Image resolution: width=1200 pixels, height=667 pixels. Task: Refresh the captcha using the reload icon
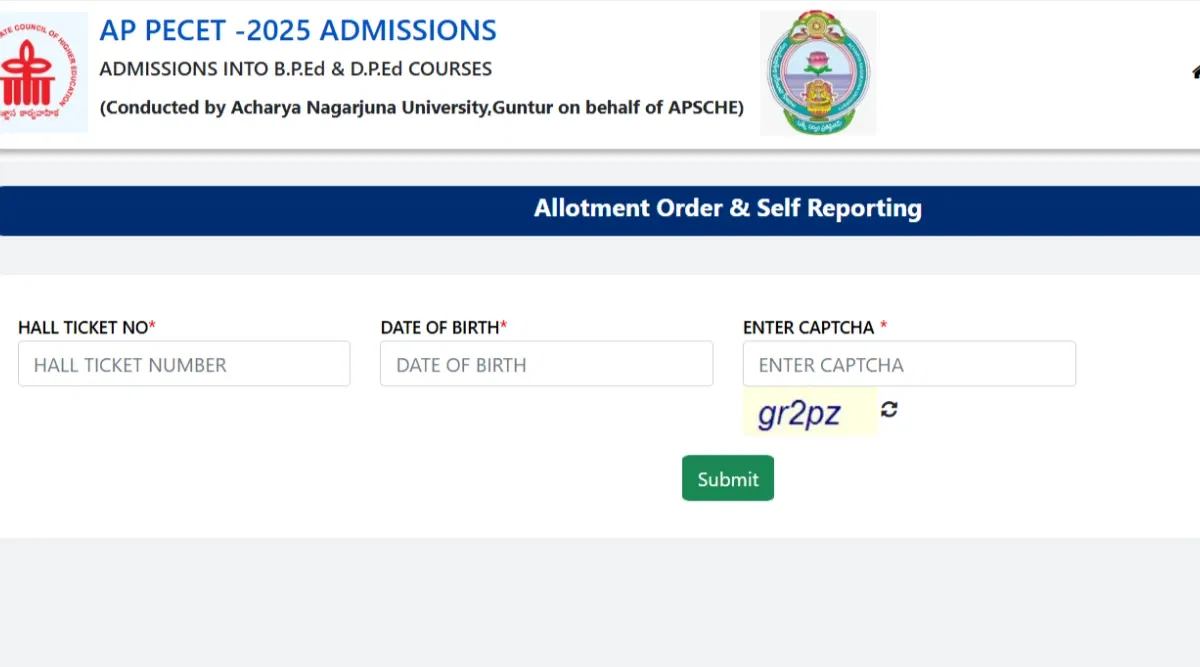coord(889,409)
